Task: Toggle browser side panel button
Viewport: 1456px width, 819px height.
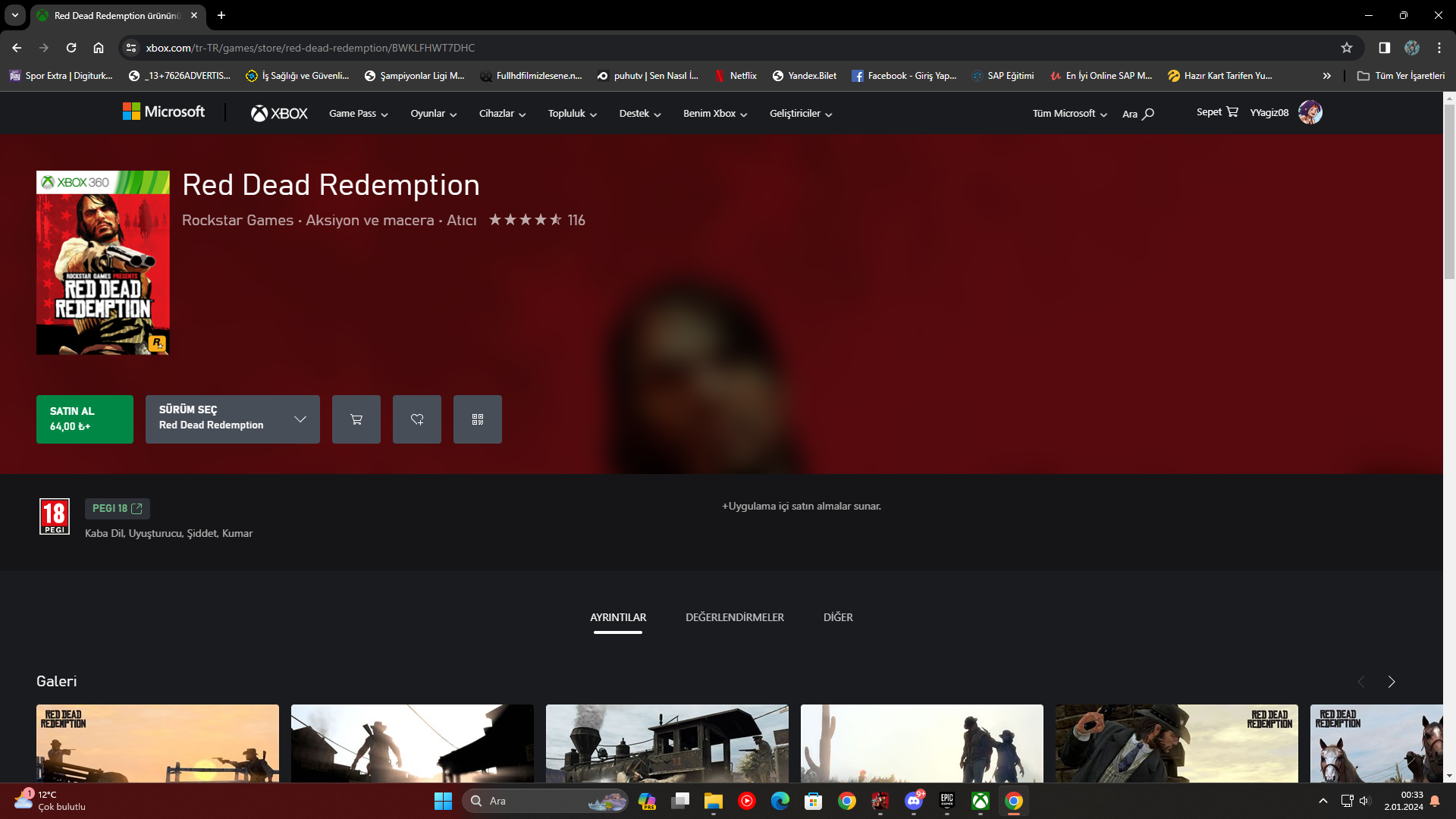Action: [1384, 48]
